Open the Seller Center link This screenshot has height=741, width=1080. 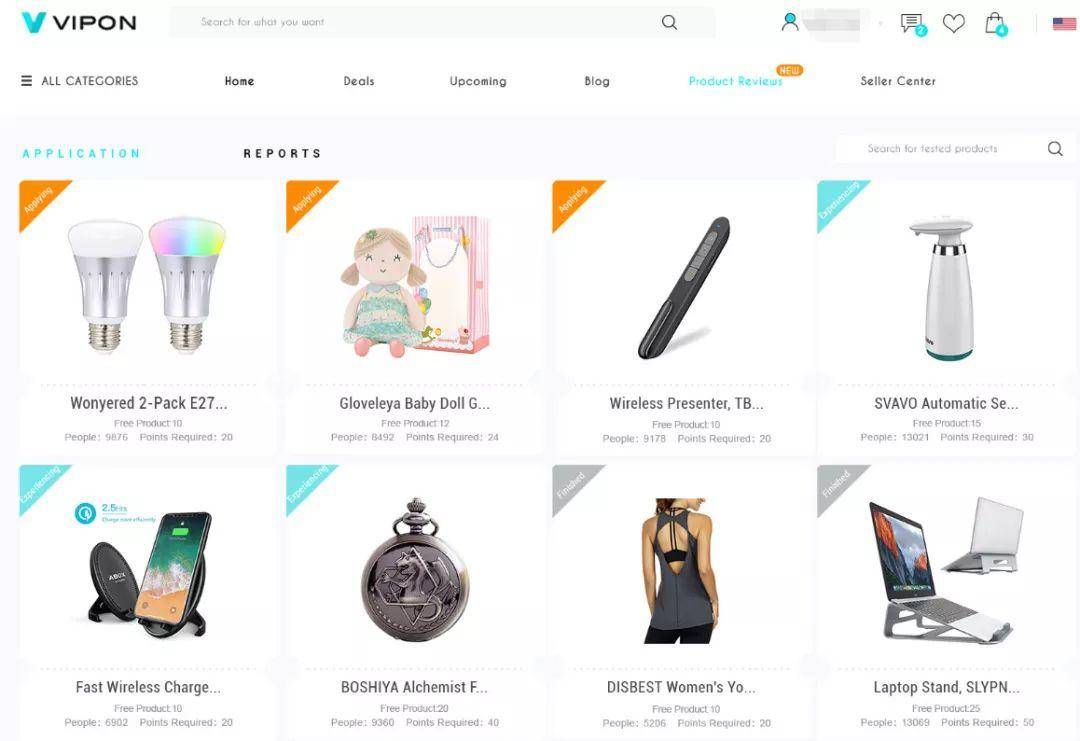(898, 81)
